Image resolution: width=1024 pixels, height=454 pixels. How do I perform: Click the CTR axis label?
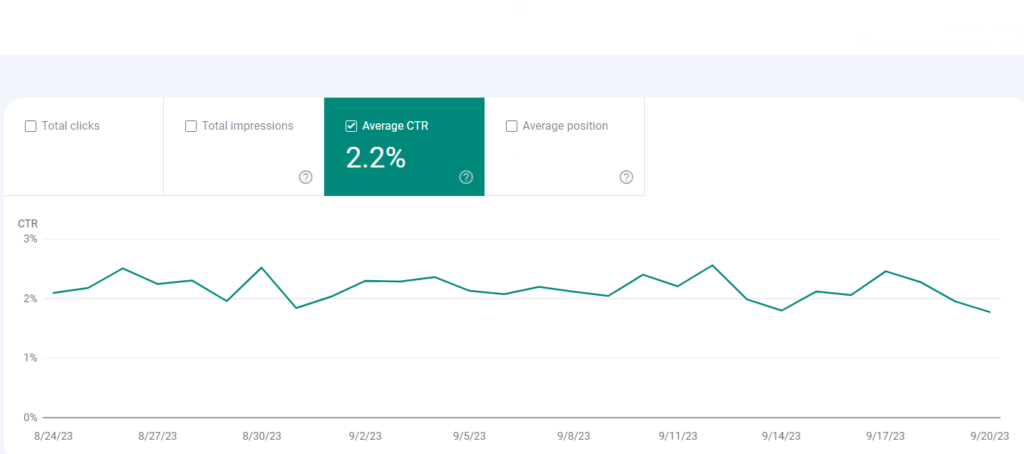[27, 223]
